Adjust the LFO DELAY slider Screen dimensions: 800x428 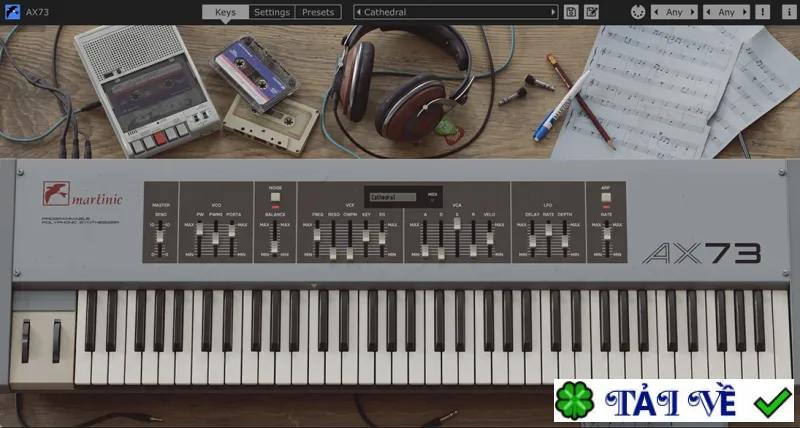(532, 241)
